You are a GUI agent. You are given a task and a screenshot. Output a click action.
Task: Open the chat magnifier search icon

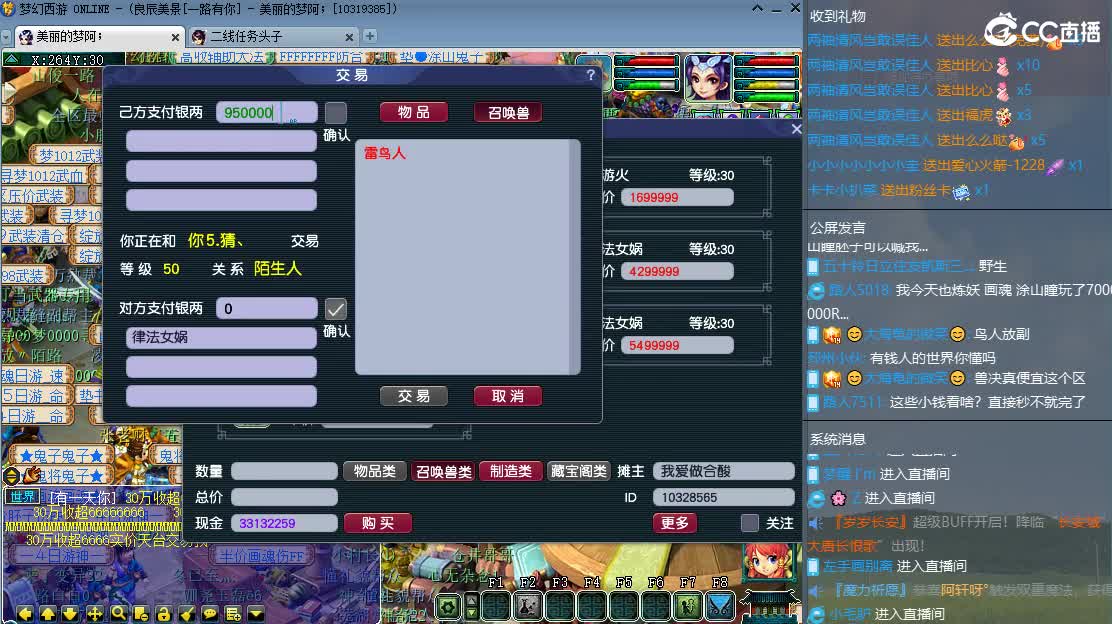point(118,614)
